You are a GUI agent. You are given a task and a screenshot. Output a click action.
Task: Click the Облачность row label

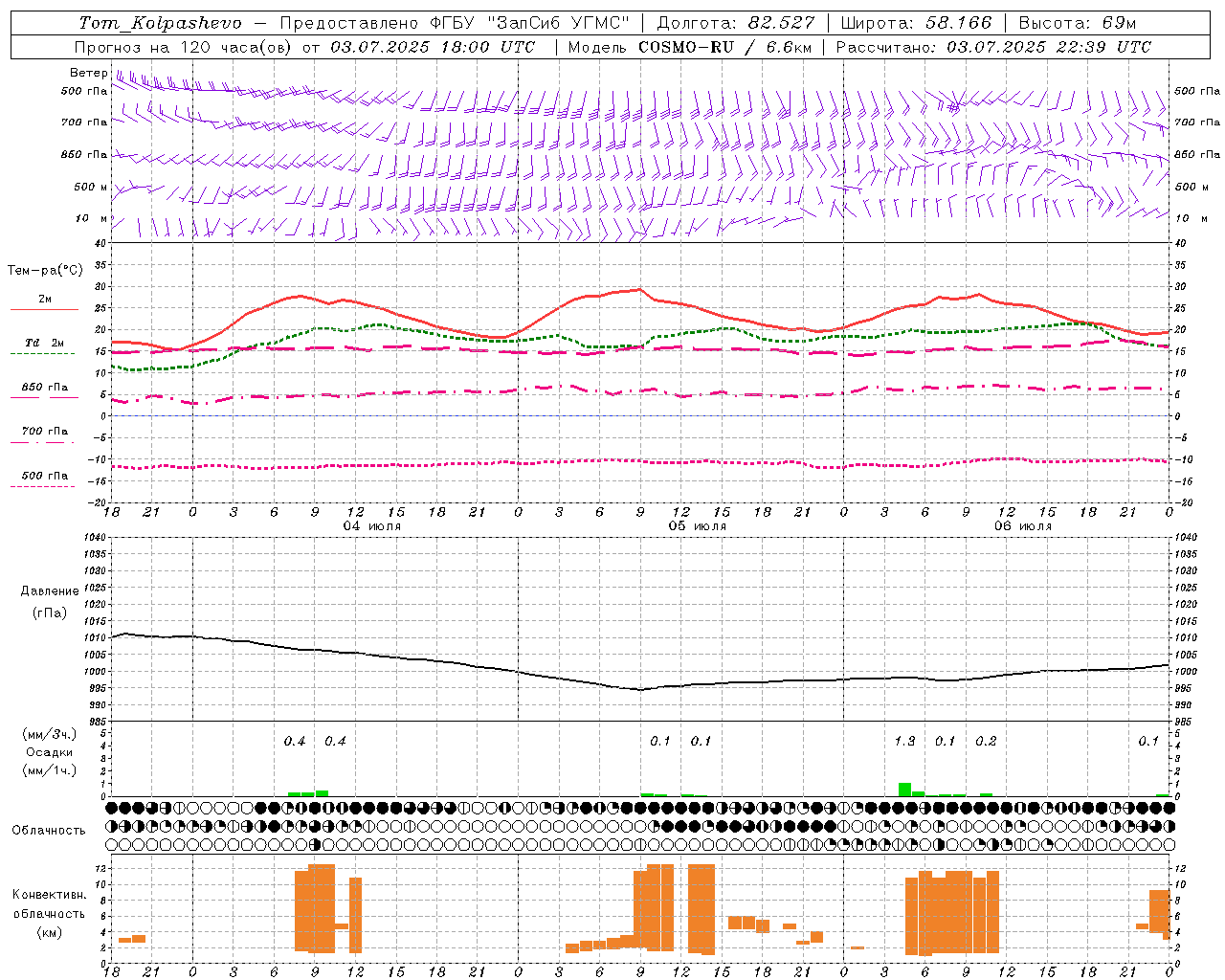click(x=49, y=830)
